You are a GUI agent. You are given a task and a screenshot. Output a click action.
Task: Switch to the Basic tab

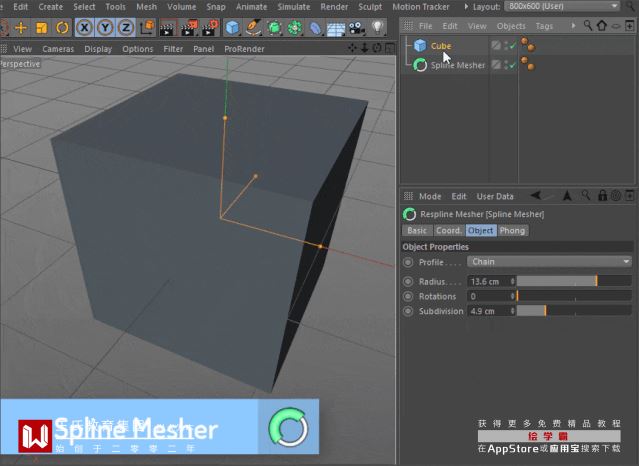click(417, 231)
